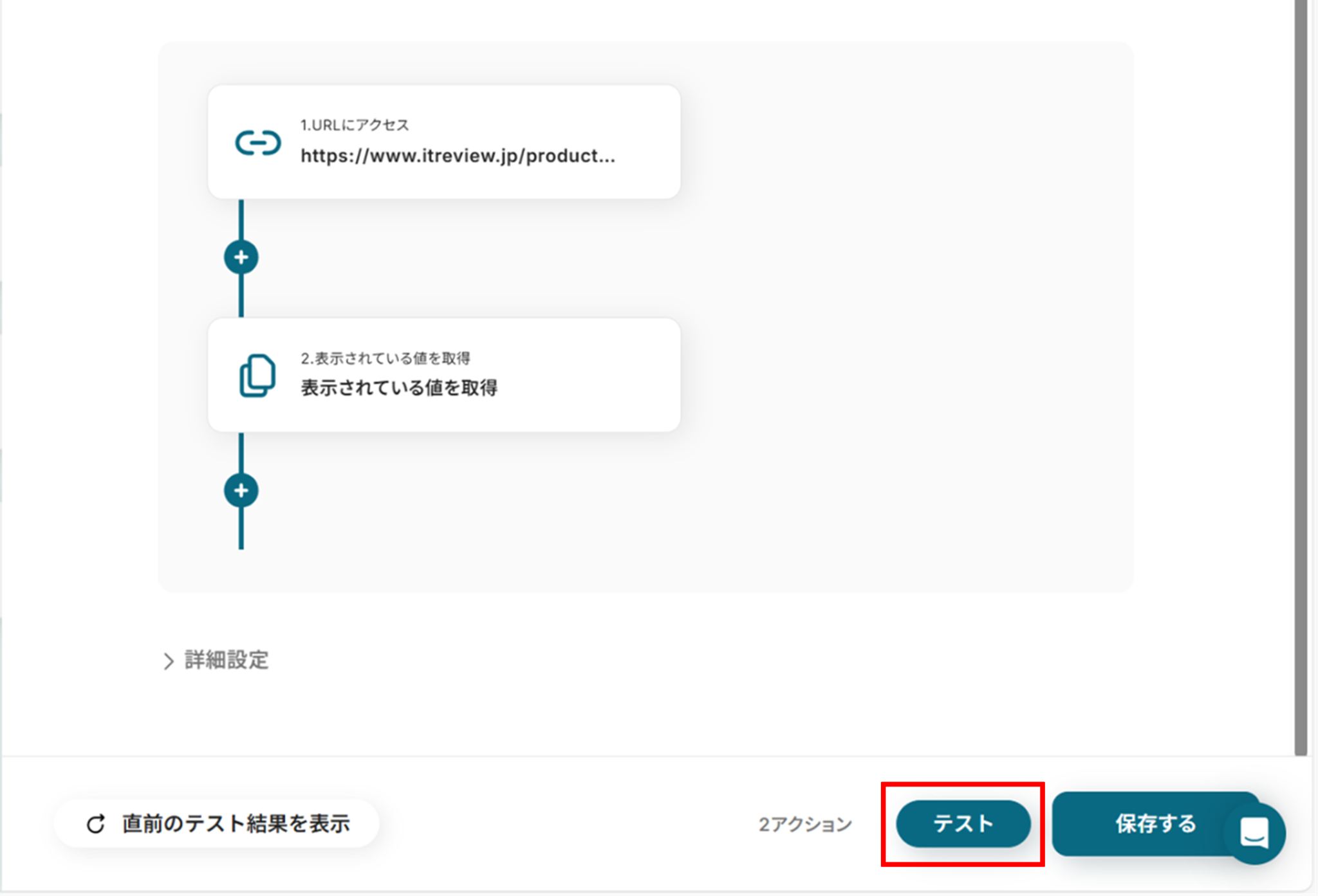Open the itreview.jp URL text in step 1

pos(458,156)
